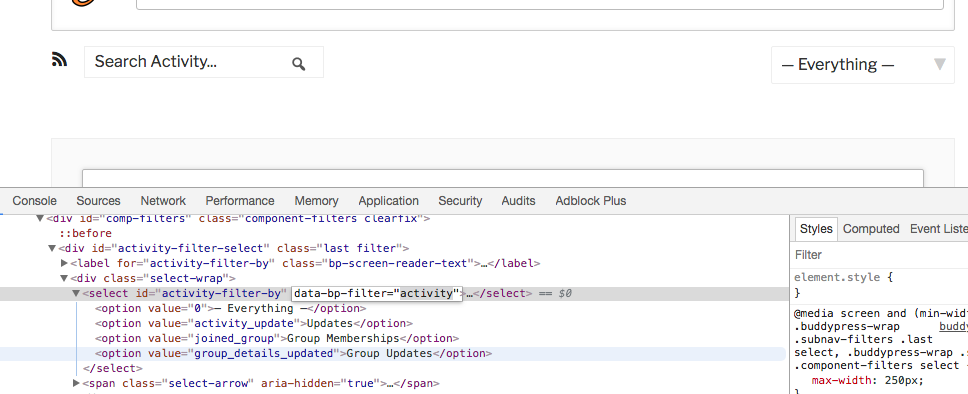This screenshot has height=394, width=968.
Task: Collapse the activity-filter-by select node
Action: [76, 293]
